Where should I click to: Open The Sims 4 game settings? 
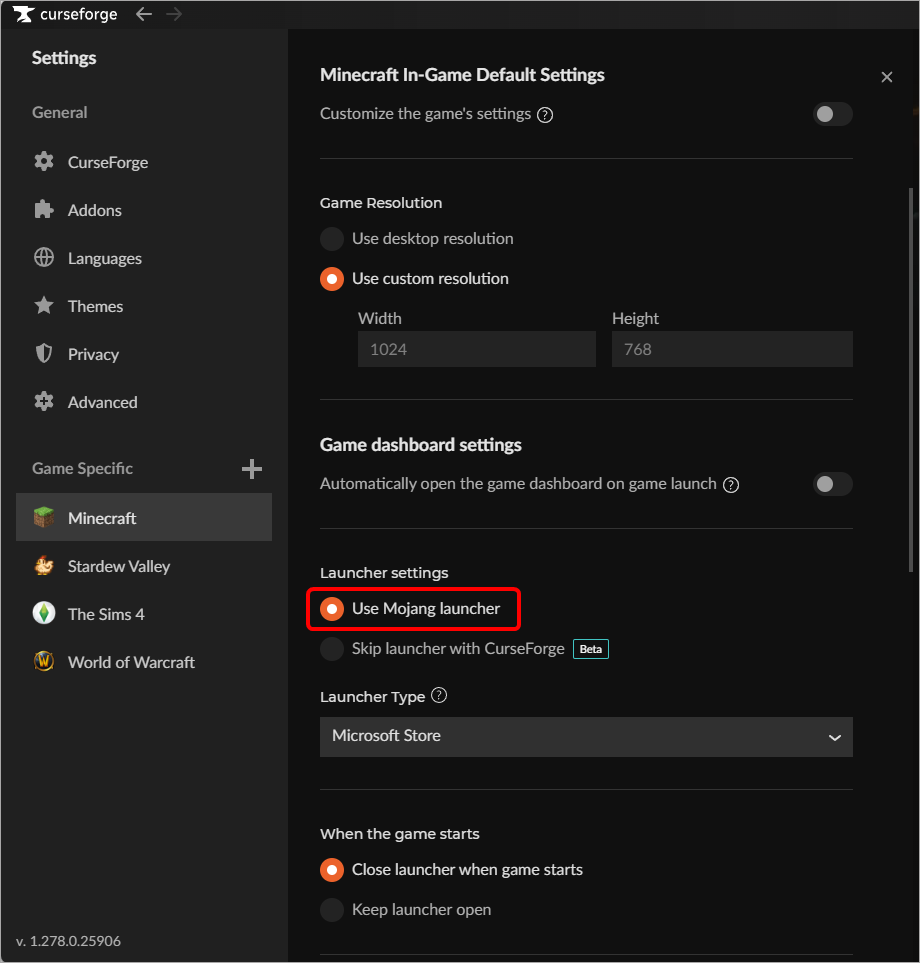tap(144, 614)
